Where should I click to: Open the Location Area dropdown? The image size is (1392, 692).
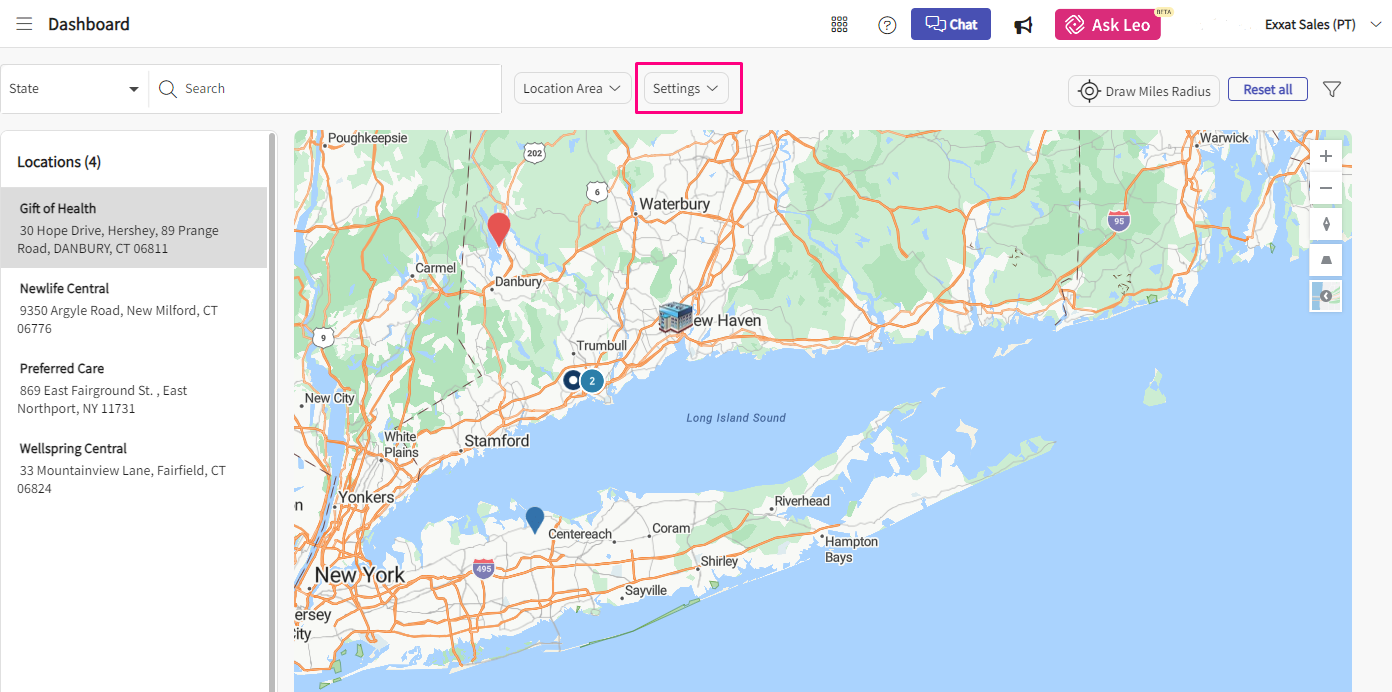572,88
